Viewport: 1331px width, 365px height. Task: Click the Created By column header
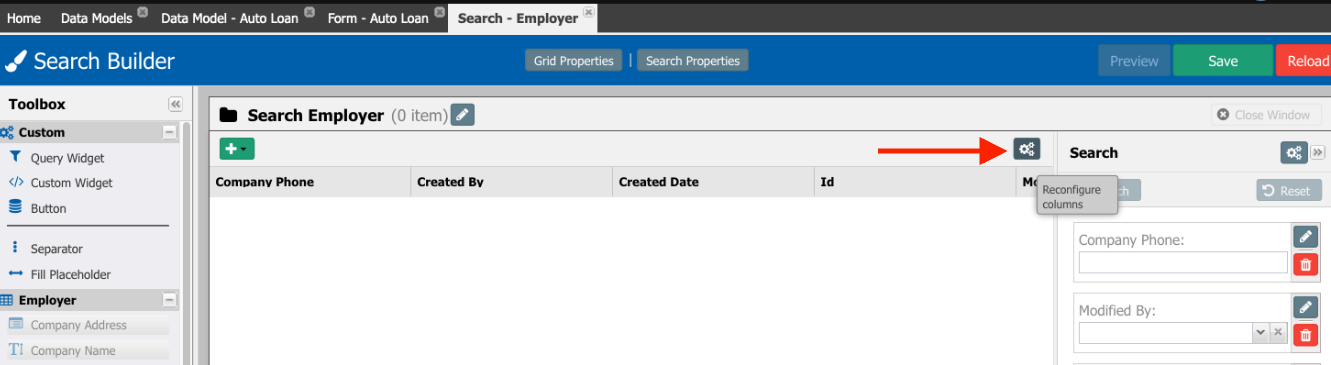[x=512, y=182]
